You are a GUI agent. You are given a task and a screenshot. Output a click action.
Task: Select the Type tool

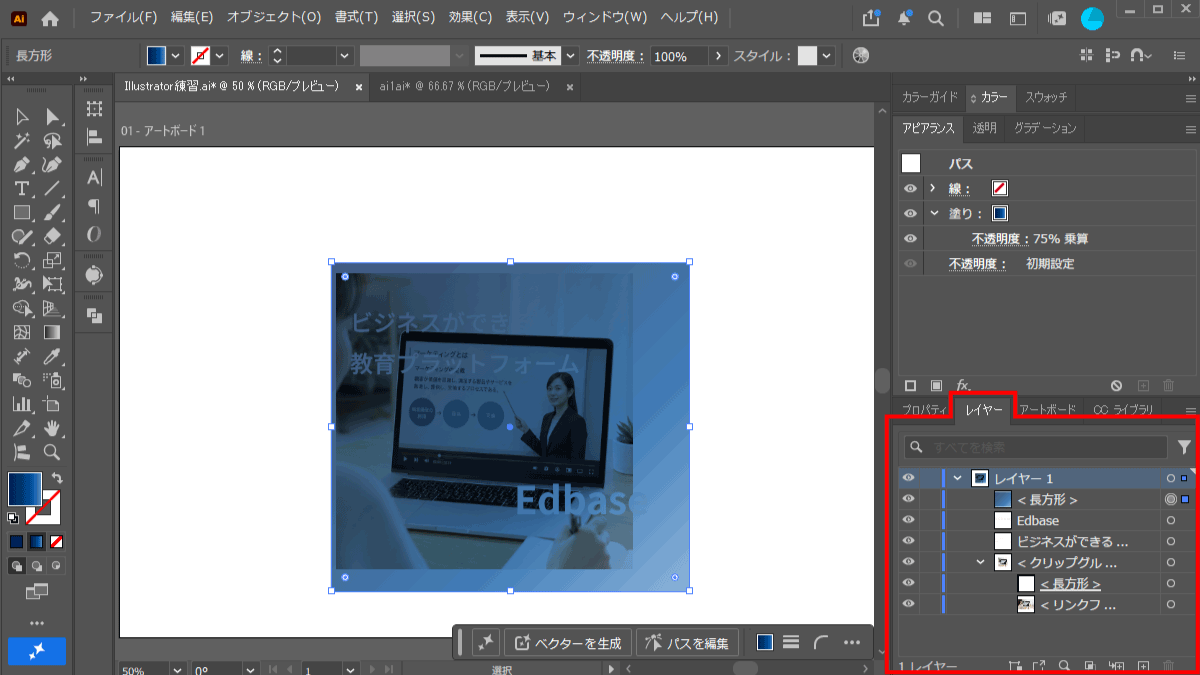click(22, 189)
